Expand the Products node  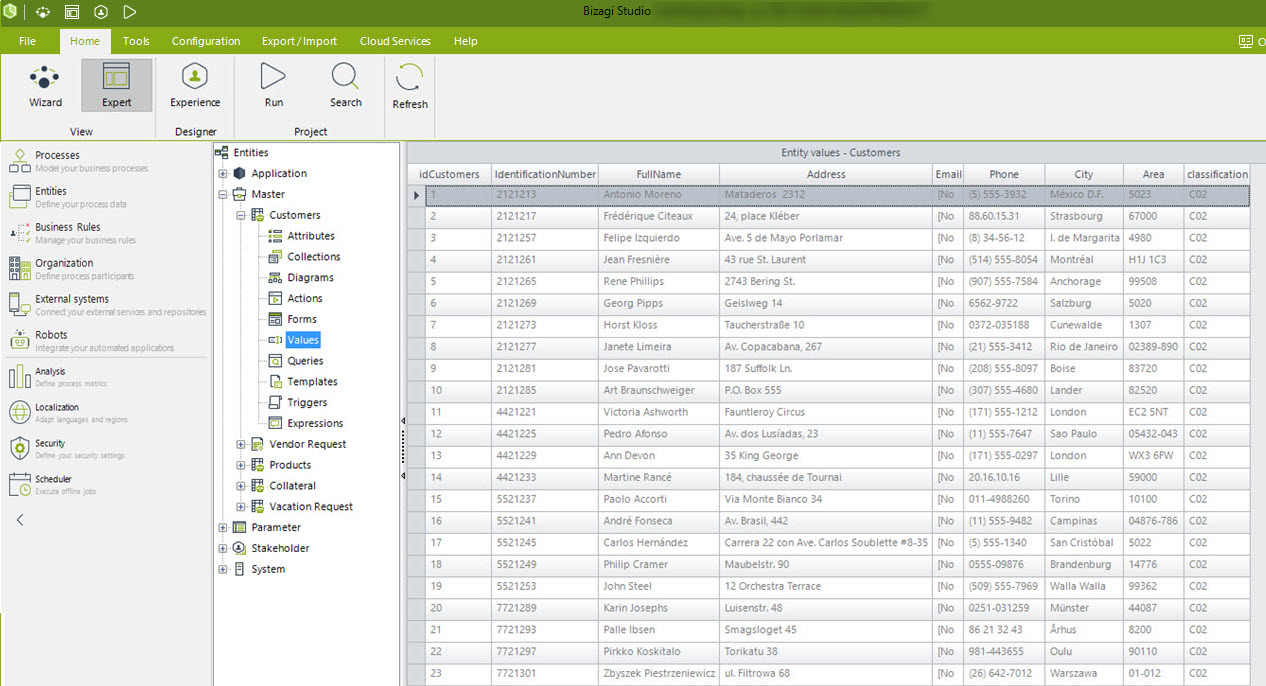click(241, 465)
